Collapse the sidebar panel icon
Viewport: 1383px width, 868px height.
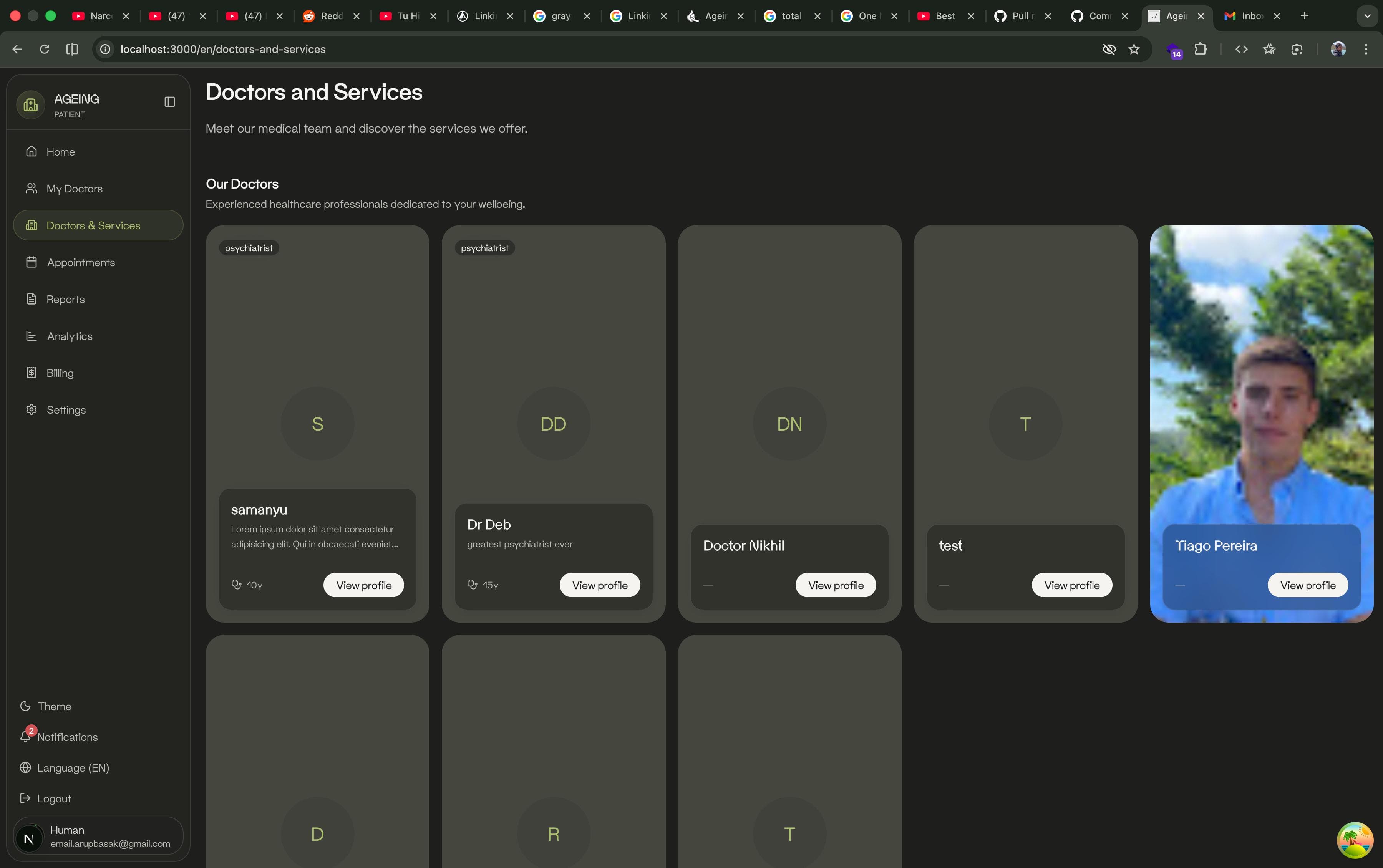coord(169,102)
